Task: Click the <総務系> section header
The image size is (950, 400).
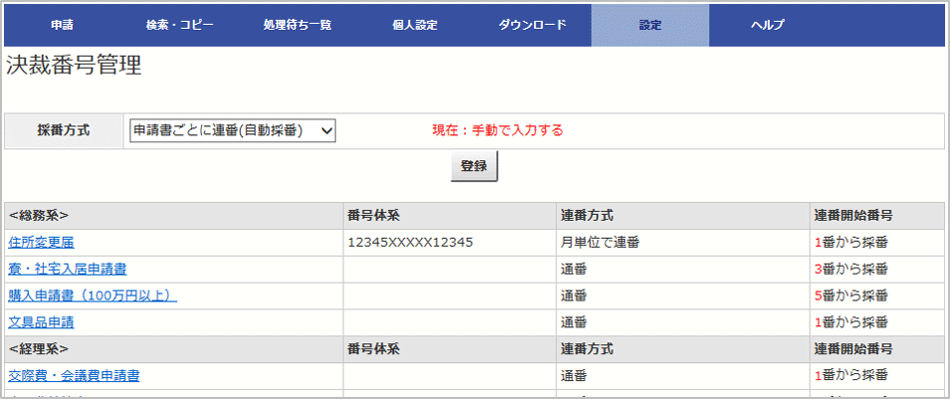Action: [x=39, y=215]
